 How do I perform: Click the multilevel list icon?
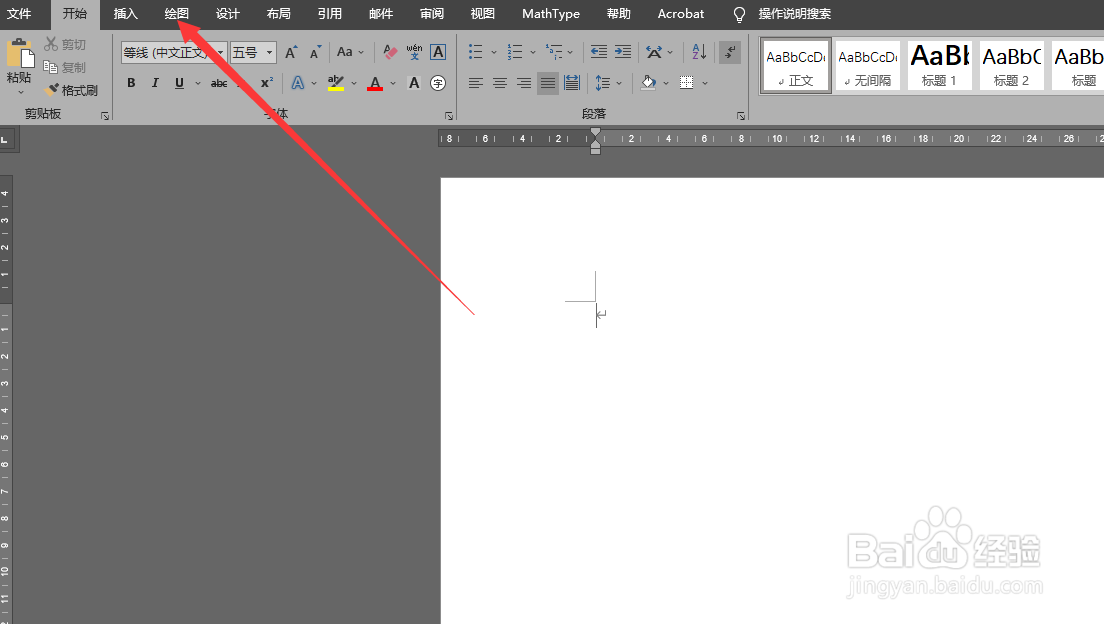tap(554, 52)
